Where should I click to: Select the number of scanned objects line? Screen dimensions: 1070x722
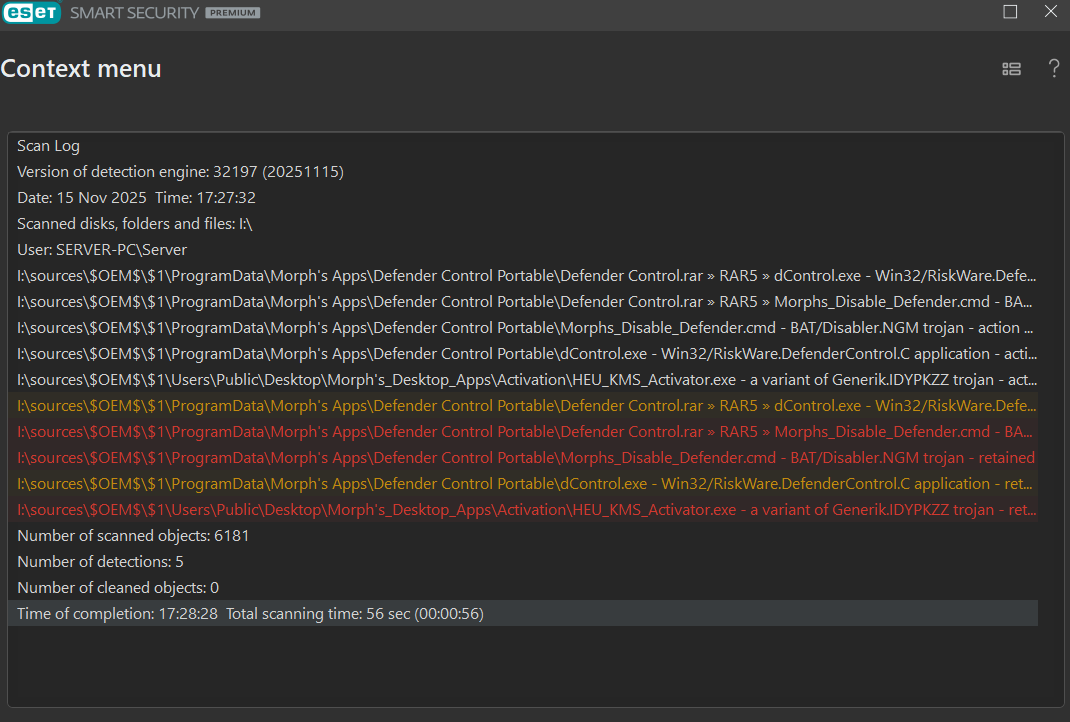point(133,536)
